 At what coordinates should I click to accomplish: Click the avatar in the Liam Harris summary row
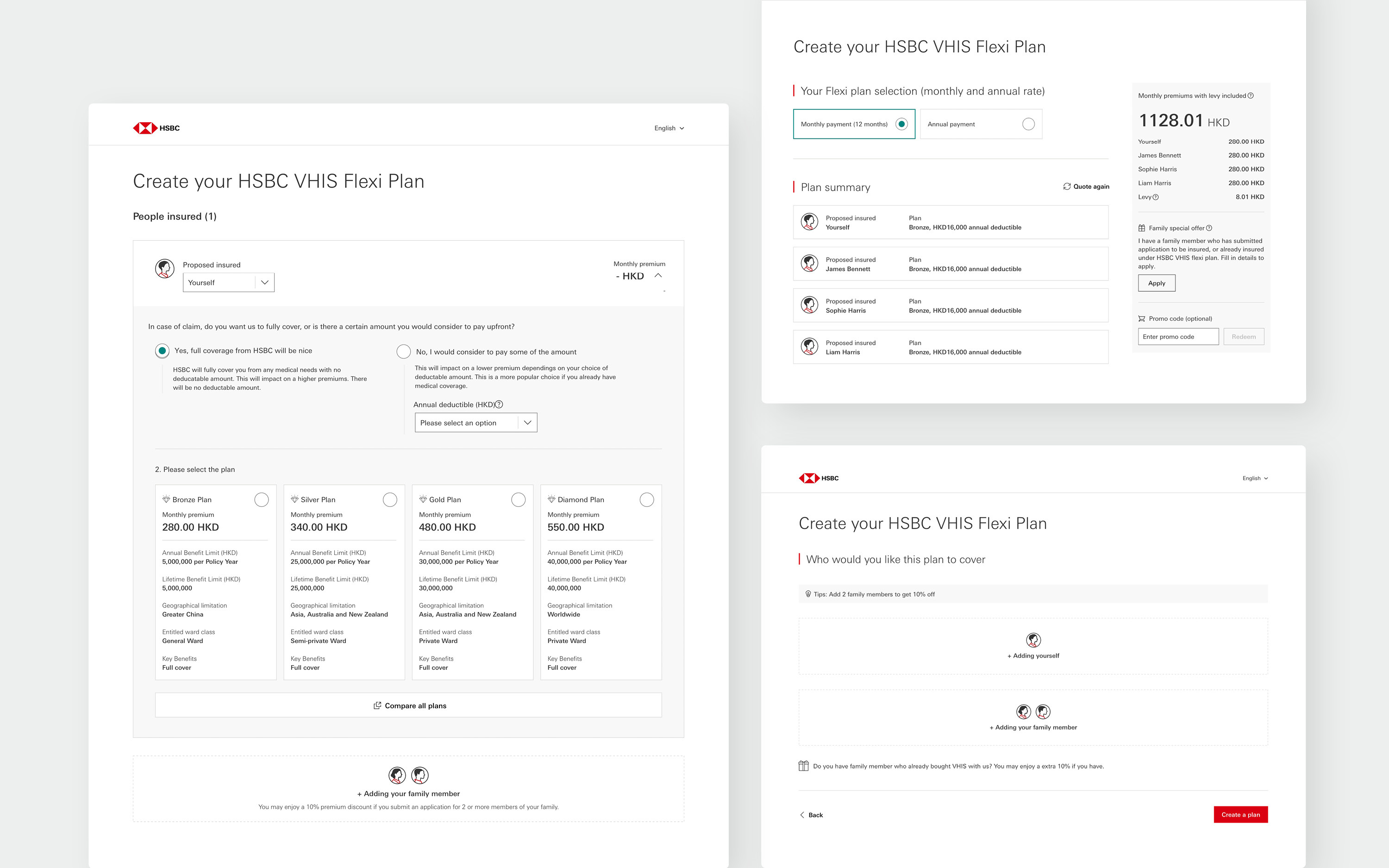(x=809, y=347)
